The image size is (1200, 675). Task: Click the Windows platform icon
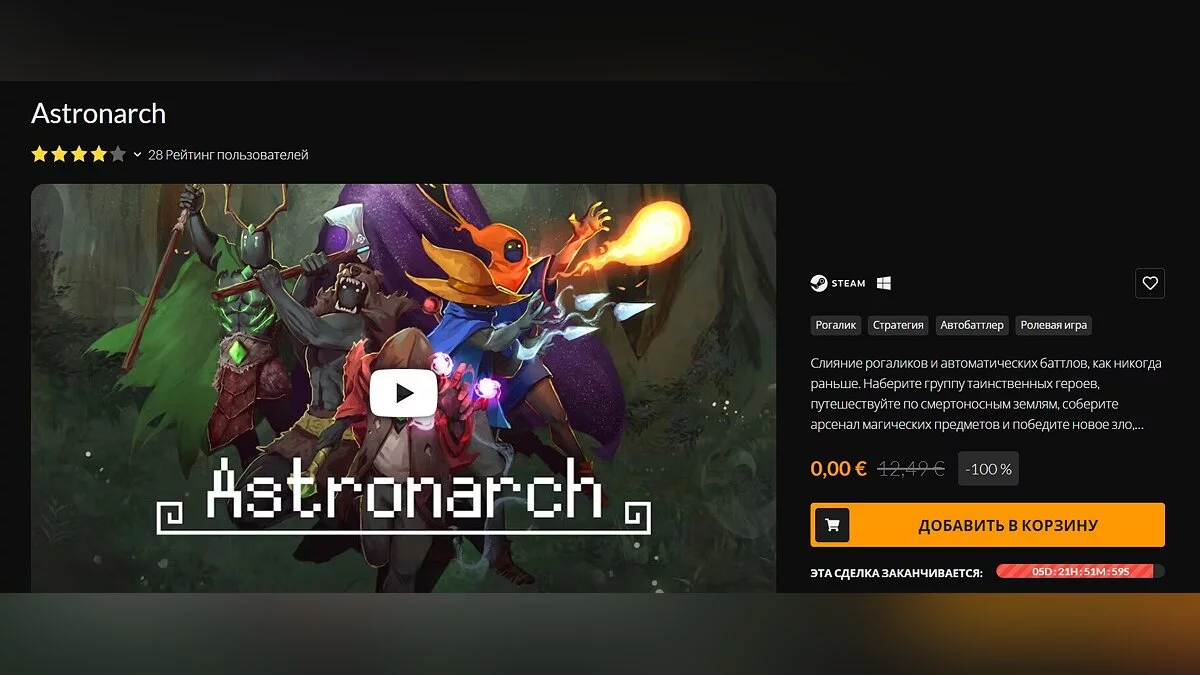[x=884, y=283]
